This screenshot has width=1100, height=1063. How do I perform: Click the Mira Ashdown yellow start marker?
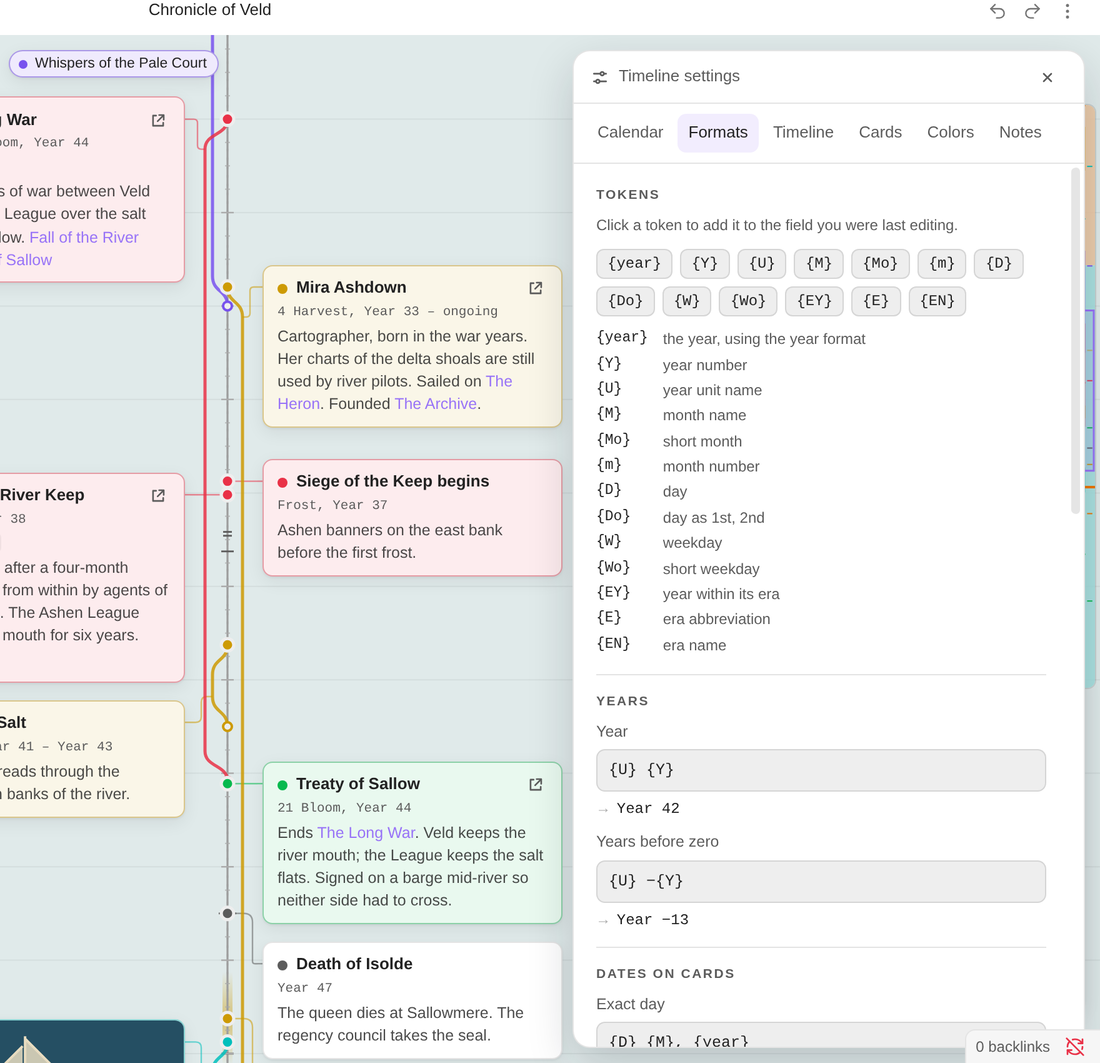tap(227, 287)
